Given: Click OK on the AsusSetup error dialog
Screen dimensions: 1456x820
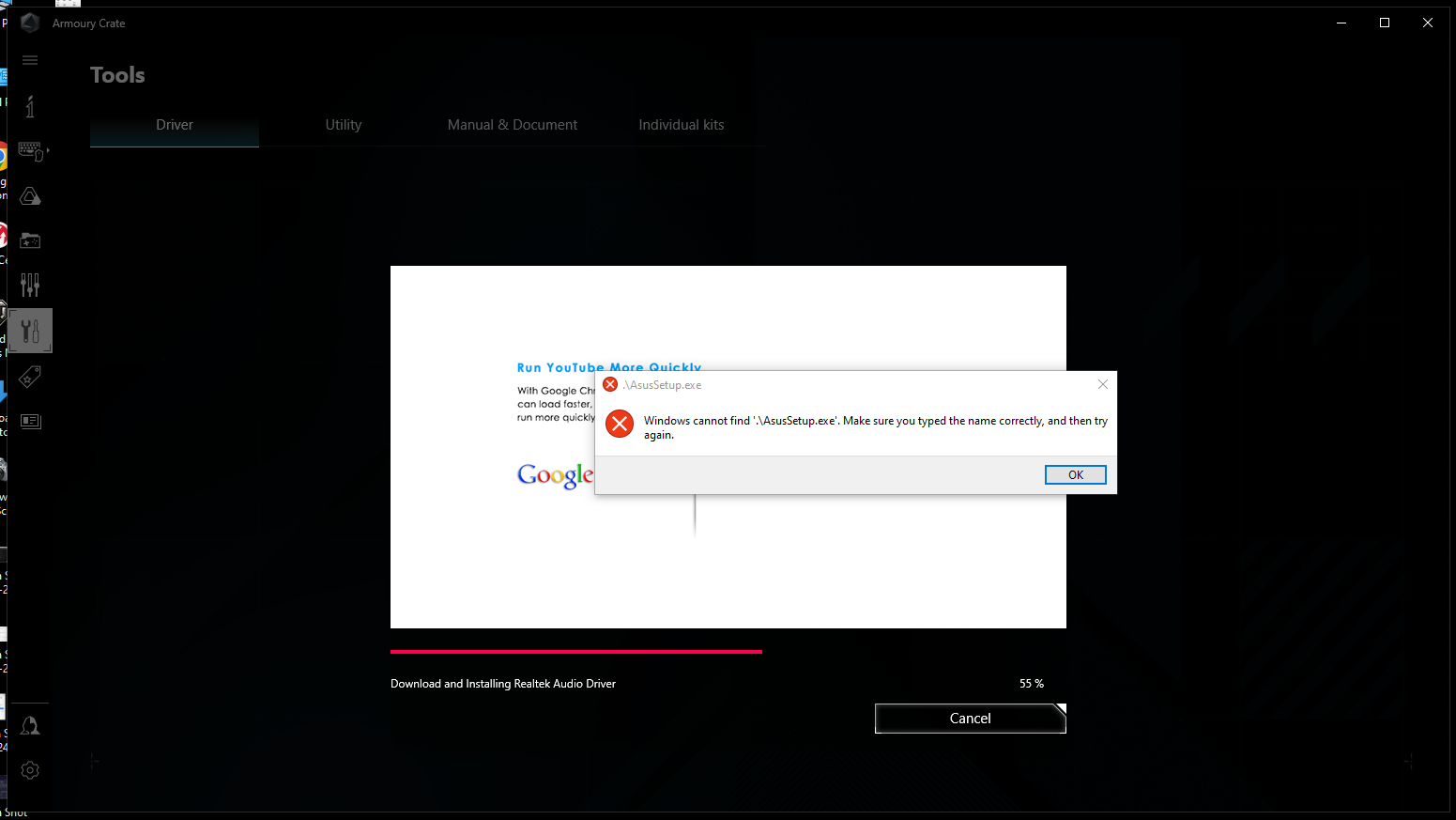Looking at the screenshot, I should pyautogui.click(x=1075, y=474).
